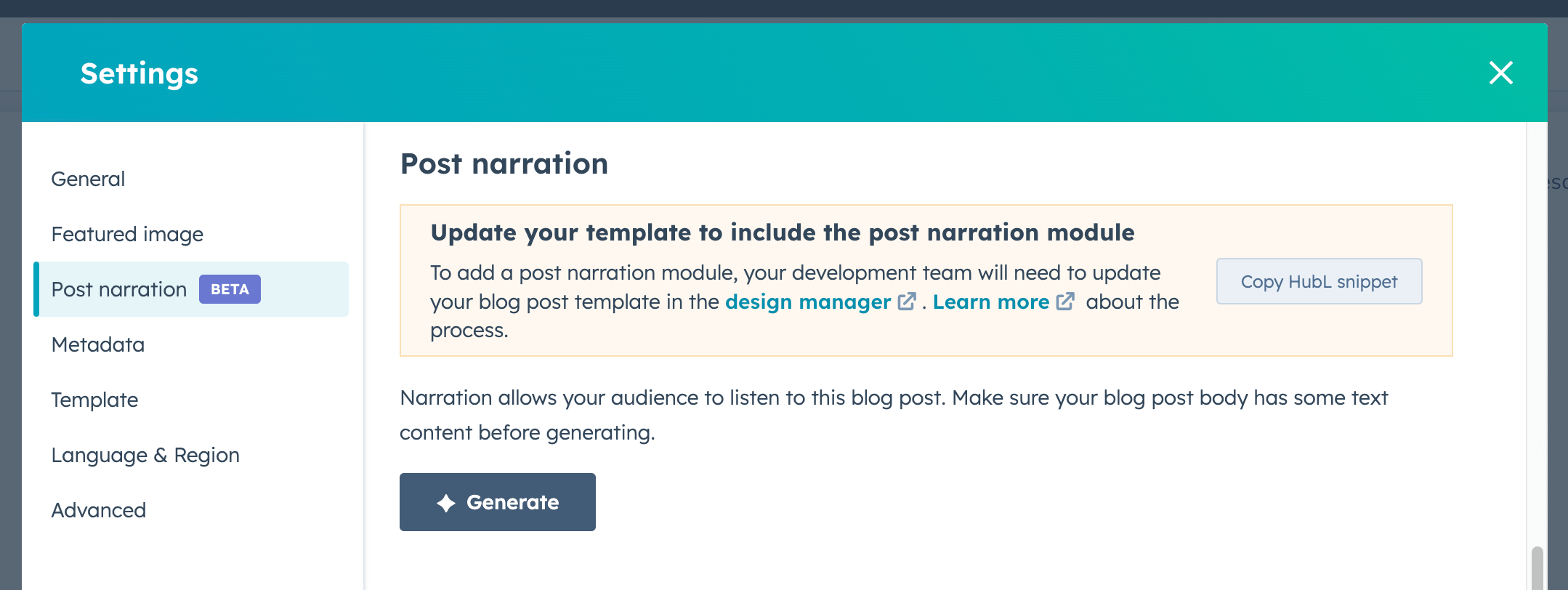The image size is (1568, 590).
Task: Open the Metadata settings section
Action: click(x=98, y=344)
